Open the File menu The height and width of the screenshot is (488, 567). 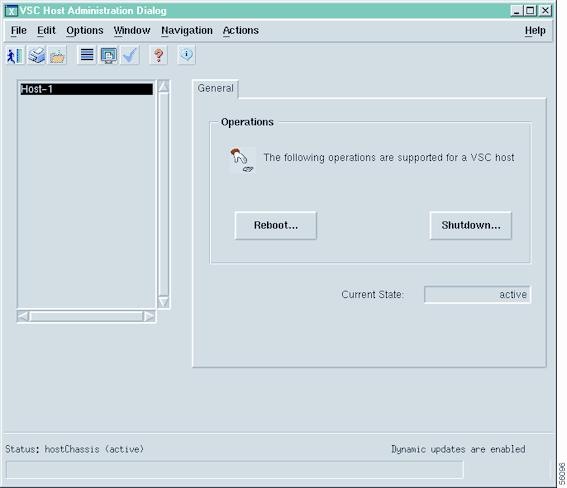coord(18,31)
